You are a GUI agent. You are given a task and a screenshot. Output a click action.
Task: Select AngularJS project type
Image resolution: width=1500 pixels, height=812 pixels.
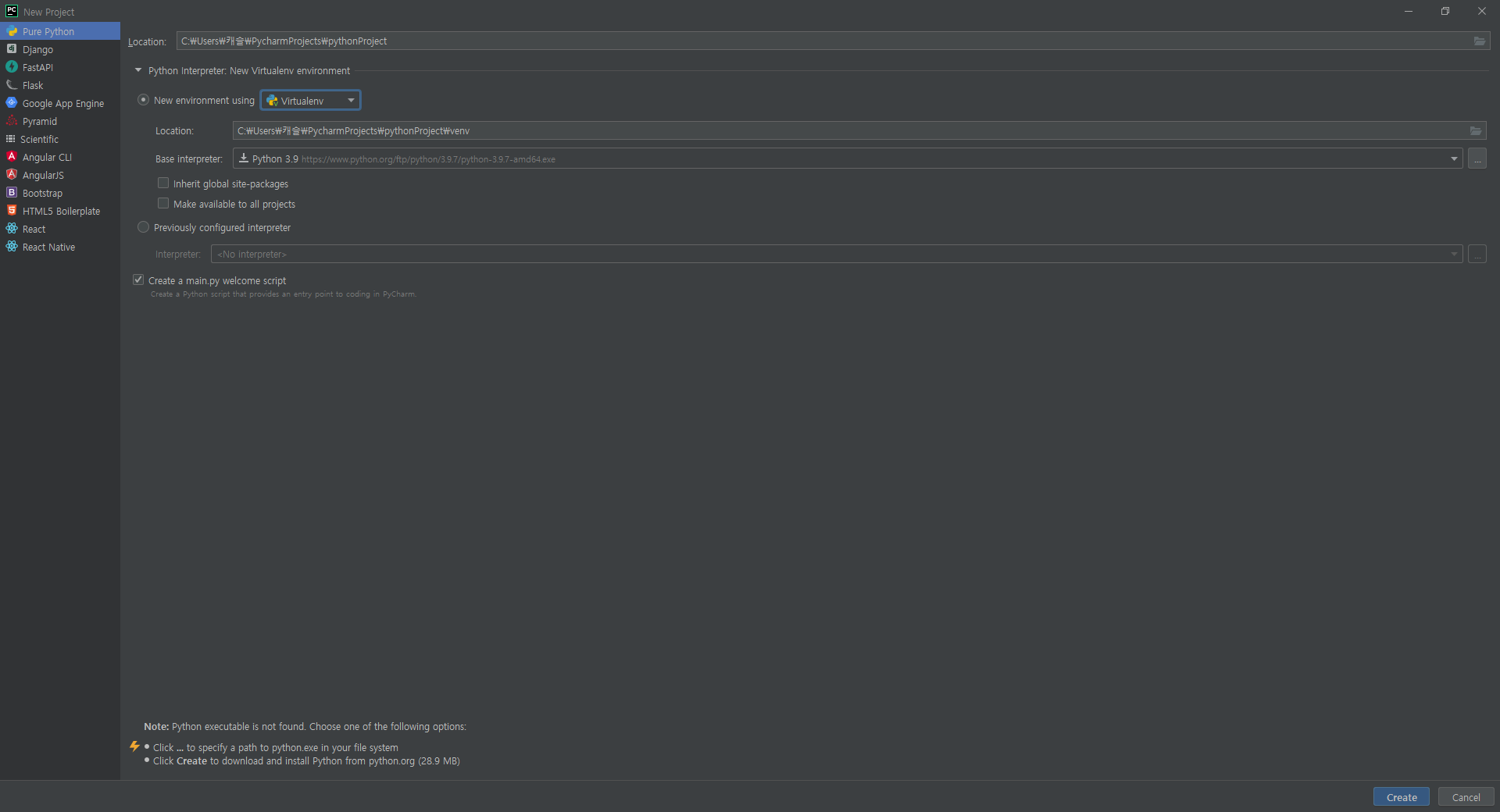pyautogui.click(x=60, y=175)
